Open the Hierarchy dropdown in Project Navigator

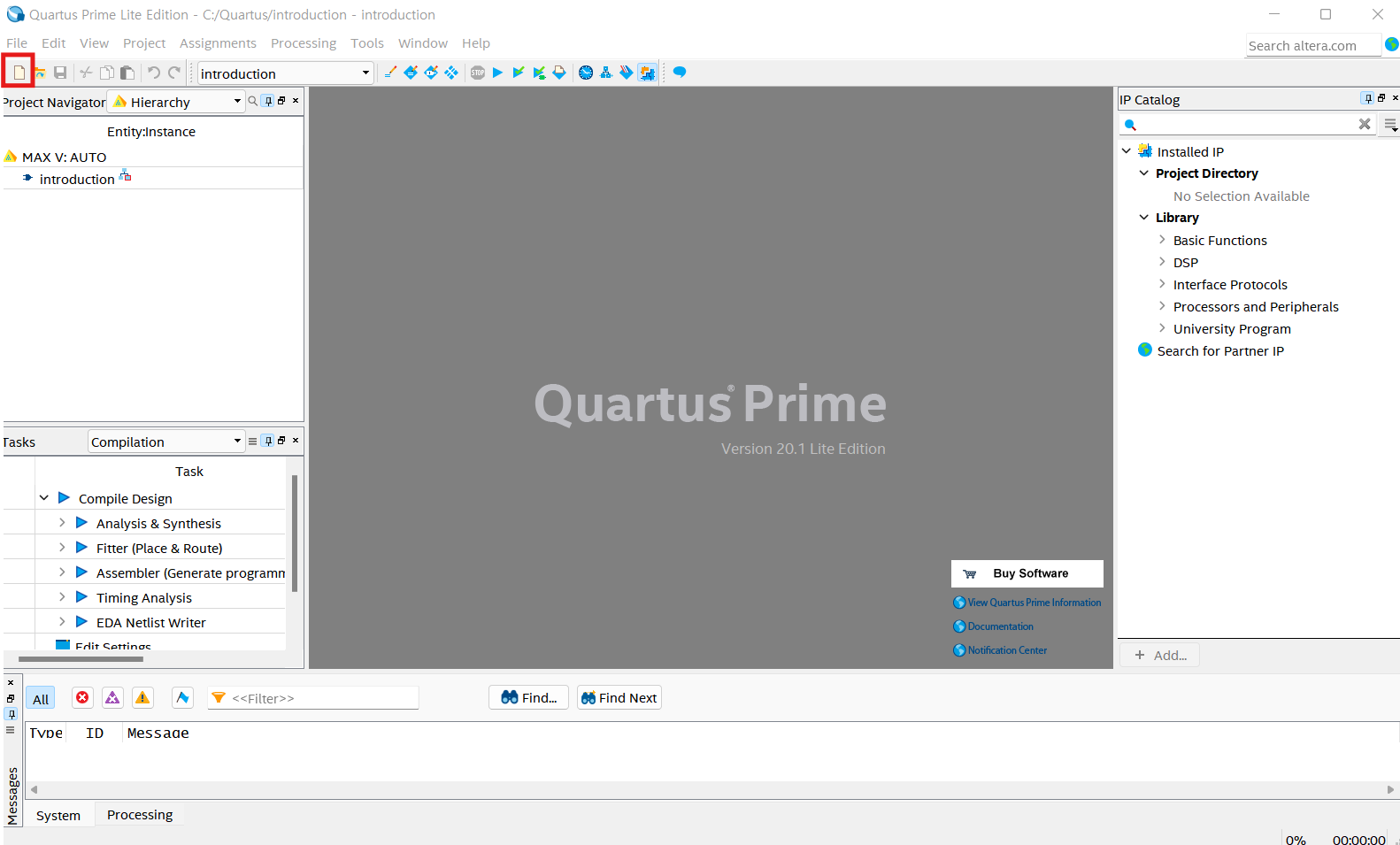point(176,102)
